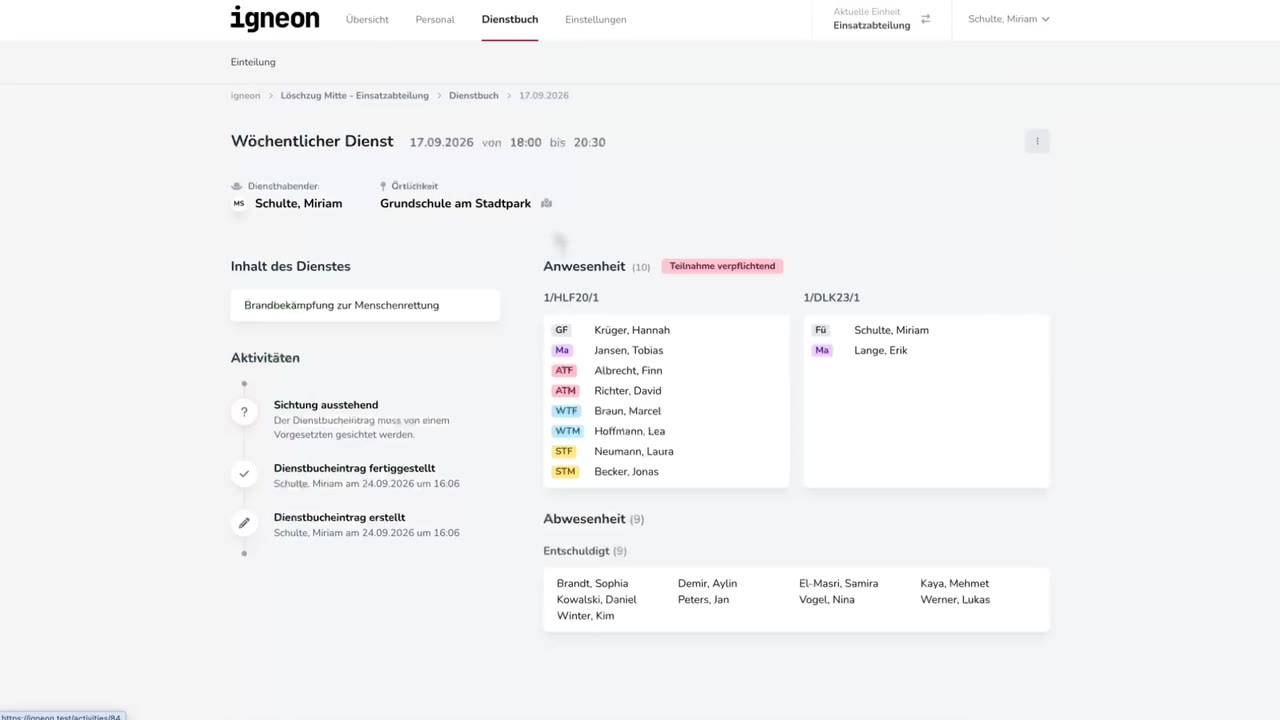Viewport: 1280px width, 720px height.
Task: Click the Teilnahme verpflichtend badge
Action: (722, 266)
